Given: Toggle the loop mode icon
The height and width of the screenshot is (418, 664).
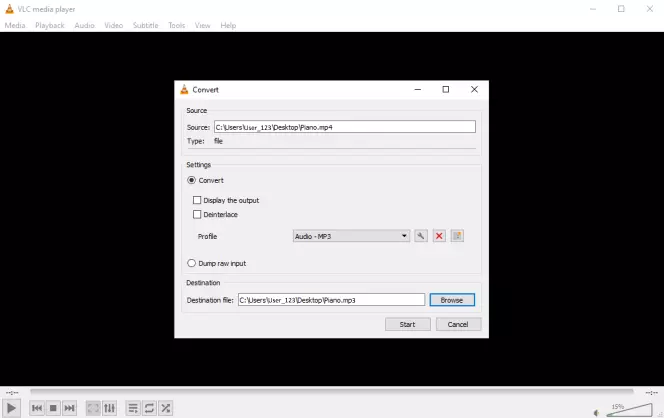Looking at the screenshot, I should pos(149,408).
